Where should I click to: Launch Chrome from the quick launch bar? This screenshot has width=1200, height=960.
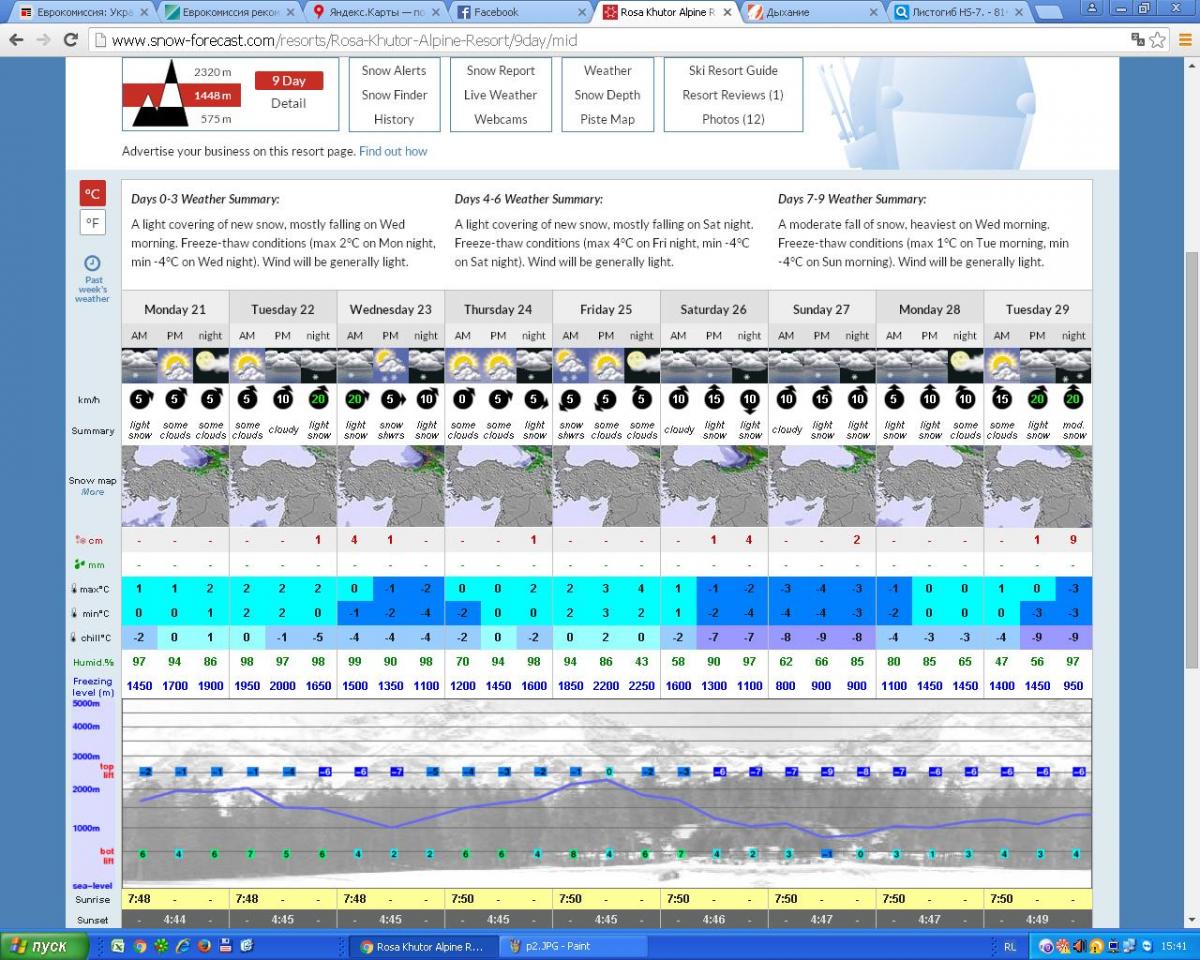click(x=141, y=946)
